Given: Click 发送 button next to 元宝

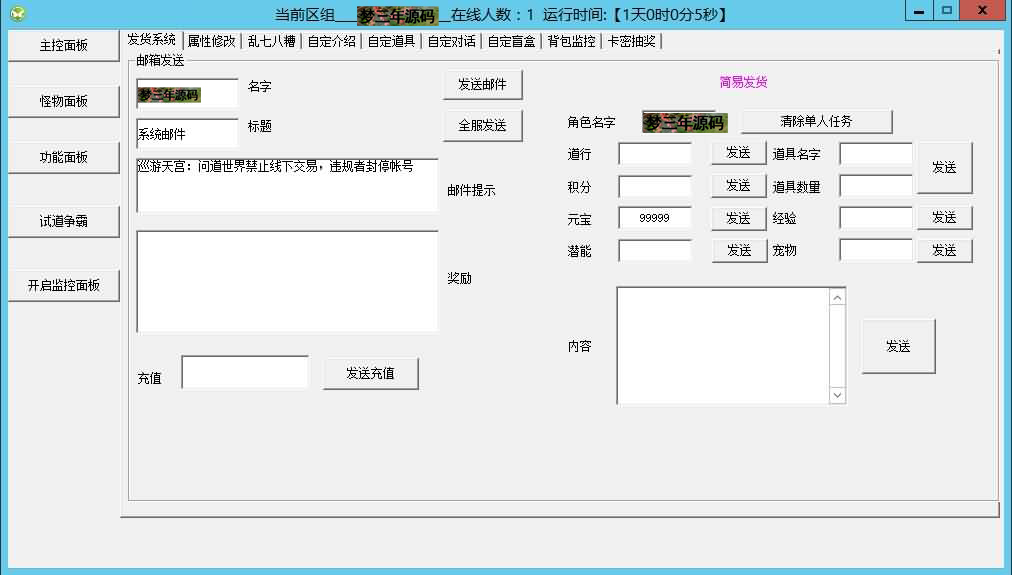Looking at the screenshot, I should click(738, 219).
